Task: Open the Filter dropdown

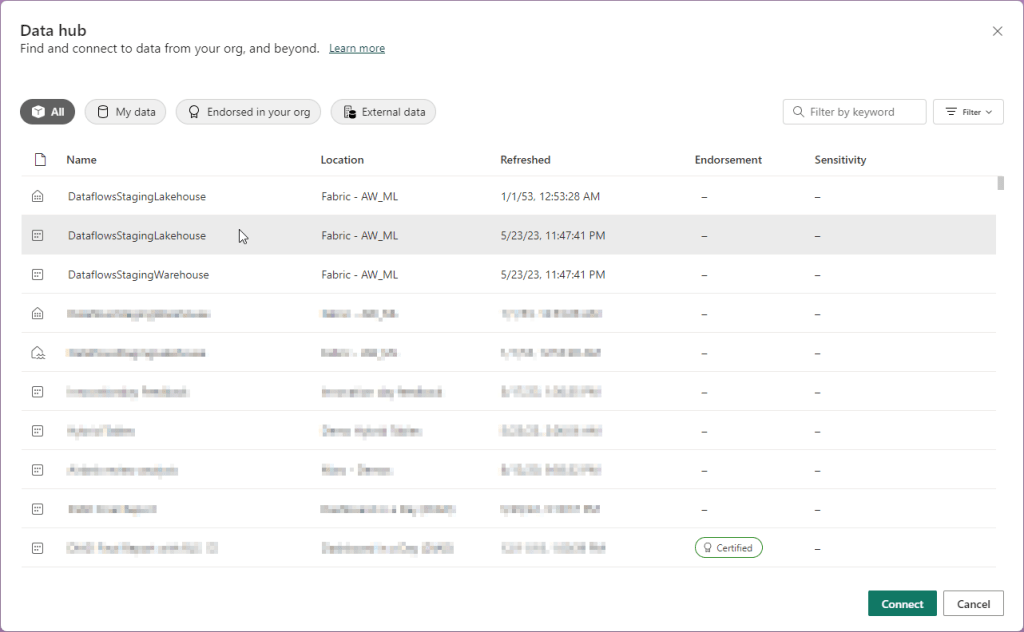Action: point(967,112)
